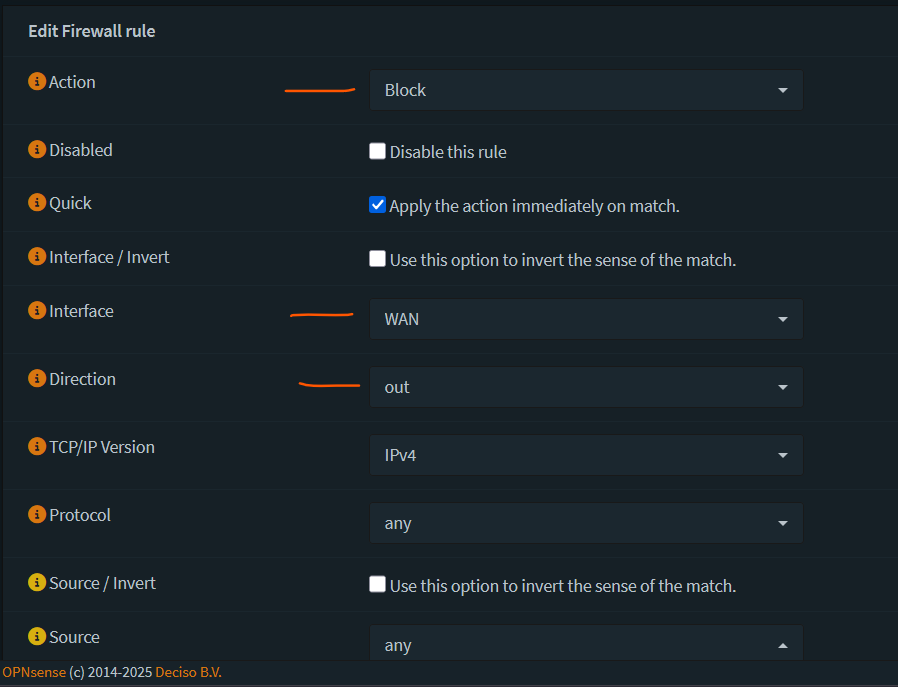Show help icon for Interface field
Image resolution: width=898 pixels, height=687 pixels.
click(37, 311)
